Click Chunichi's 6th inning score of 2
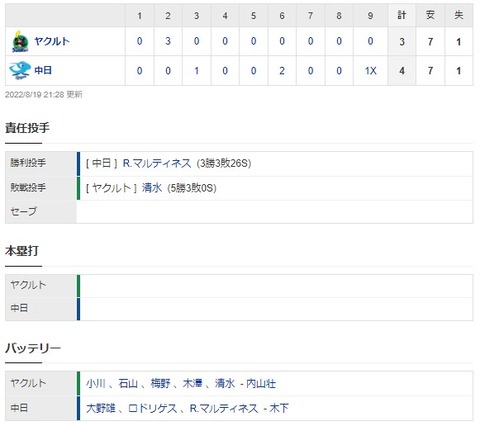This screenshot has height=426, width=480. 282,71
